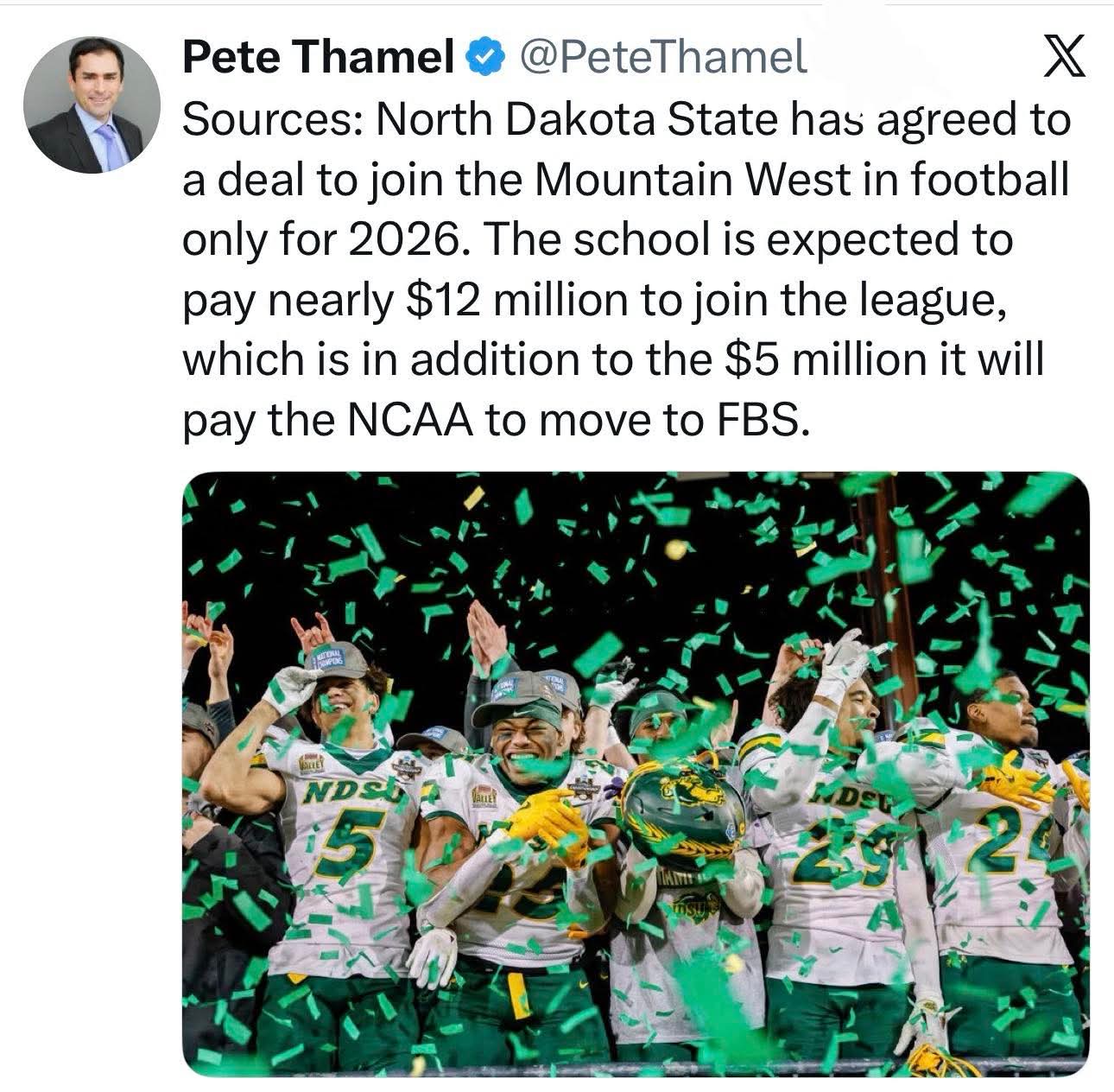The image size is (1114, 1092).
Task: Click the blue verified checkmark badge
Action: (x=484, y=59)
